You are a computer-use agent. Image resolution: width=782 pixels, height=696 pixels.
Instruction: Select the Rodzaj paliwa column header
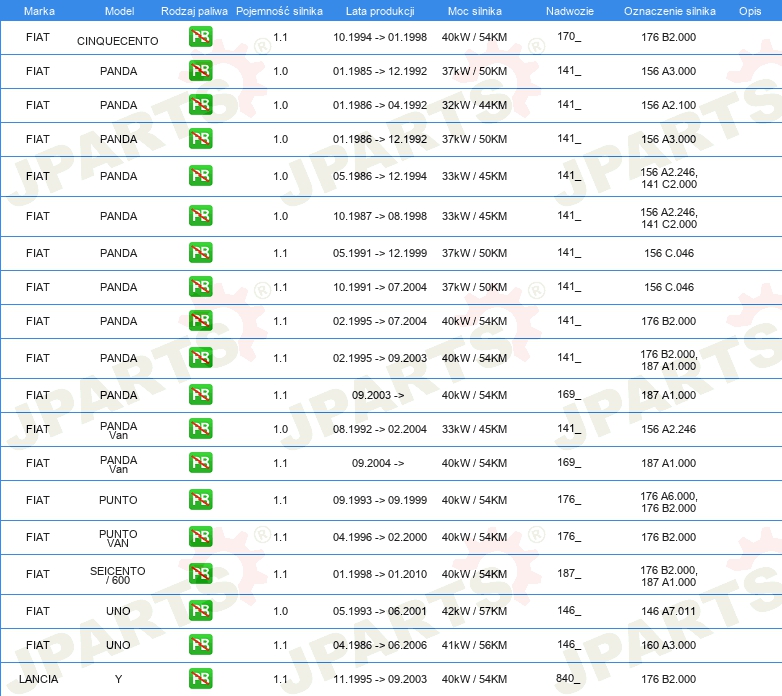[194, 11]
